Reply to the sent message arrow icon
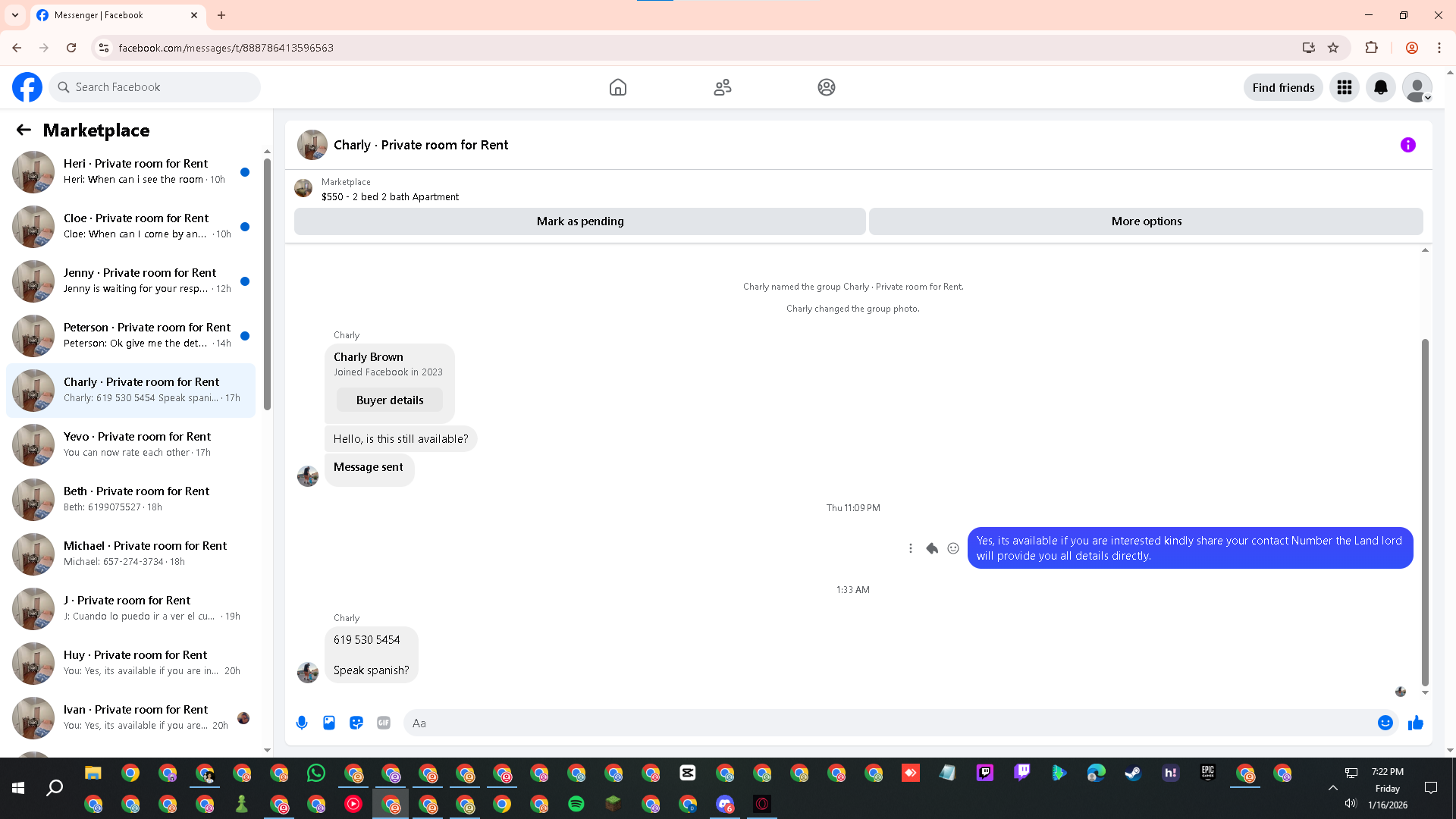The height and width of the screenshot is (819, 1456). click(x=932, y=548)
